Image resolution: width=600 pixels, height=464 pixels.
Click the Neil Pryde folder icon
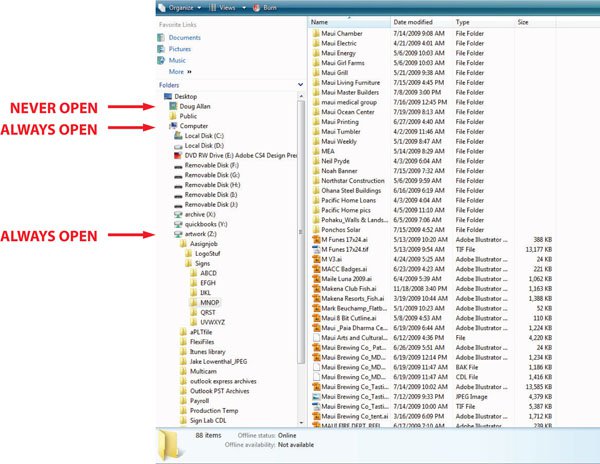pos(316,161)
